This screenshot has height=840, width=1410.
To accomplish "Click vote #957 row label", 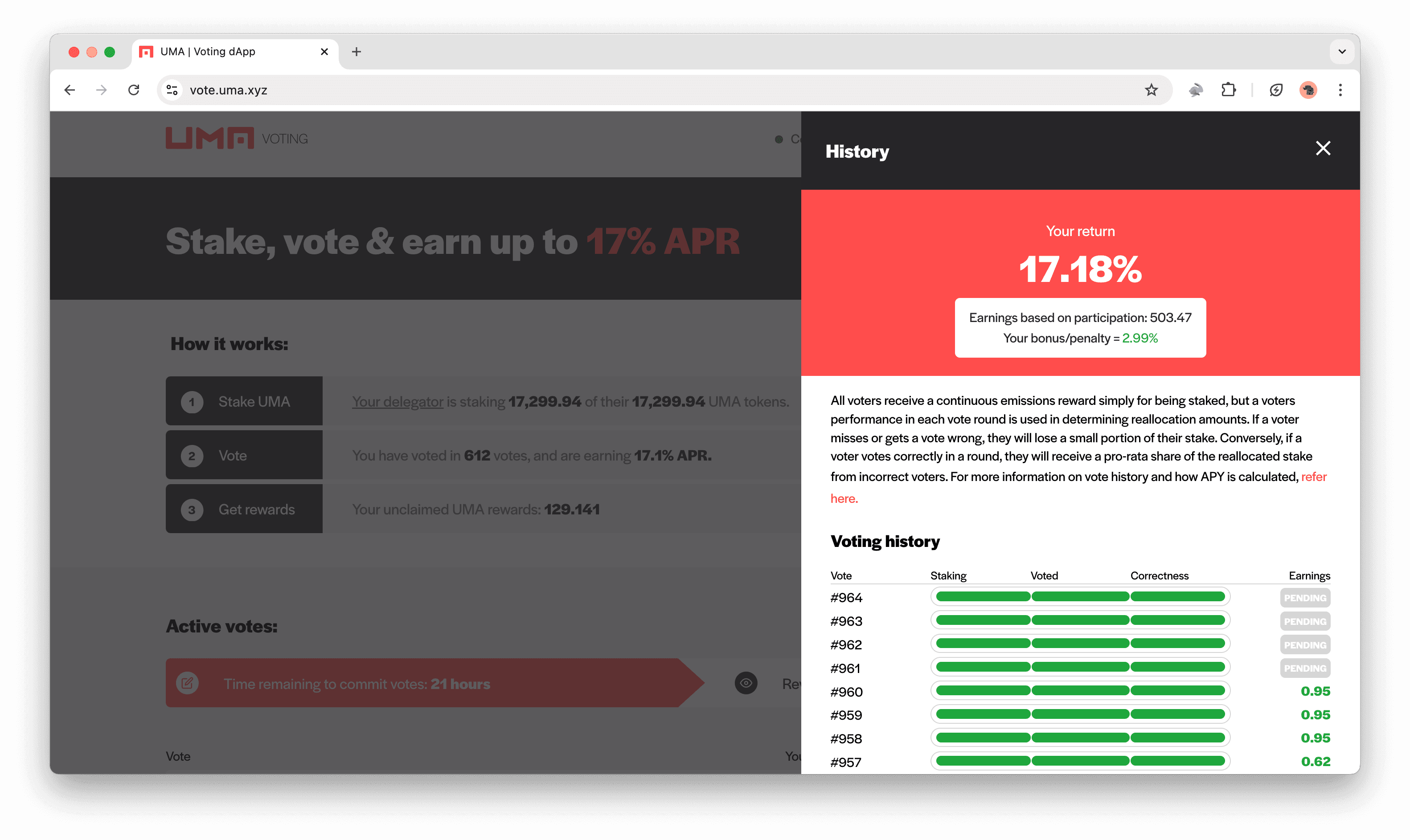I will point(845,763).
